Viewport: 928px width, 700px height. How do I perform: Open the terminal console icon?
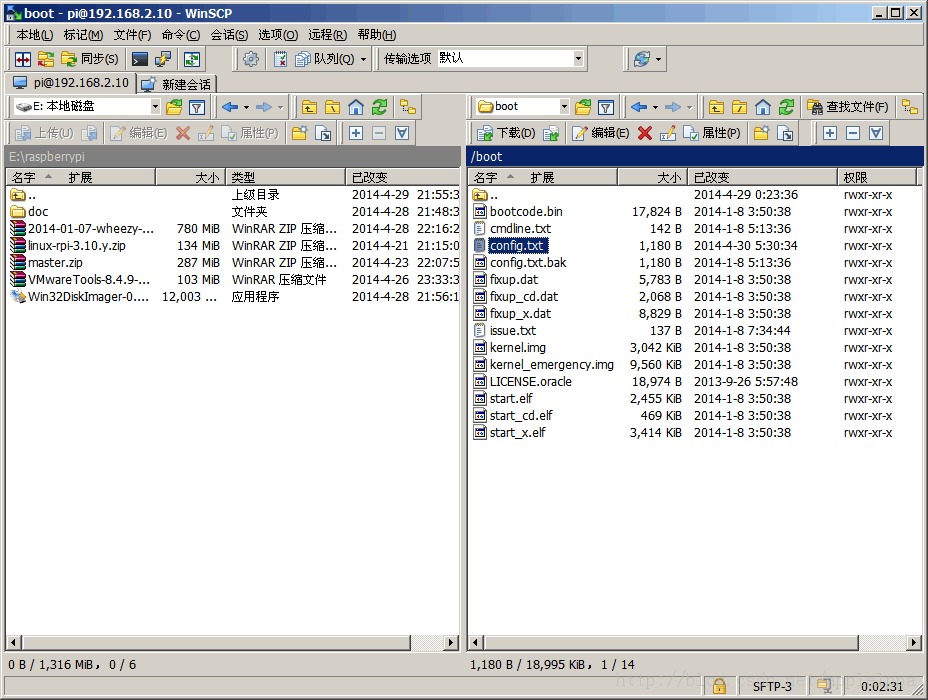click(140, 59)
